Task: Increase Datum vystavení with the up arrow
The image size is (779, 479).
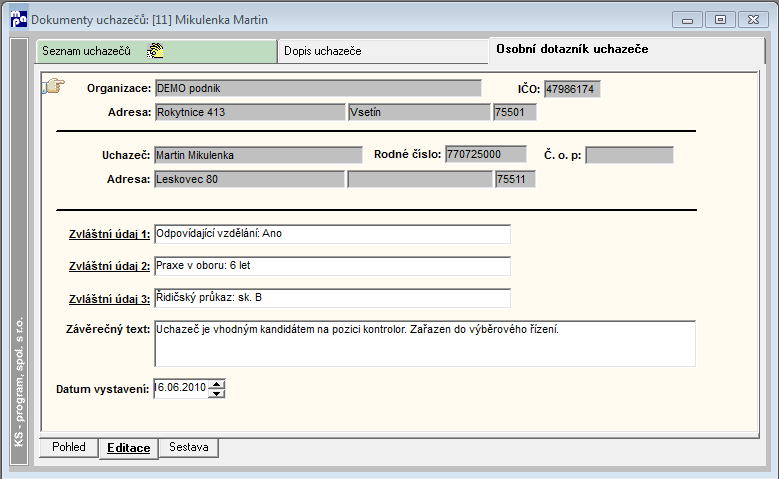Action: point(217,384)
